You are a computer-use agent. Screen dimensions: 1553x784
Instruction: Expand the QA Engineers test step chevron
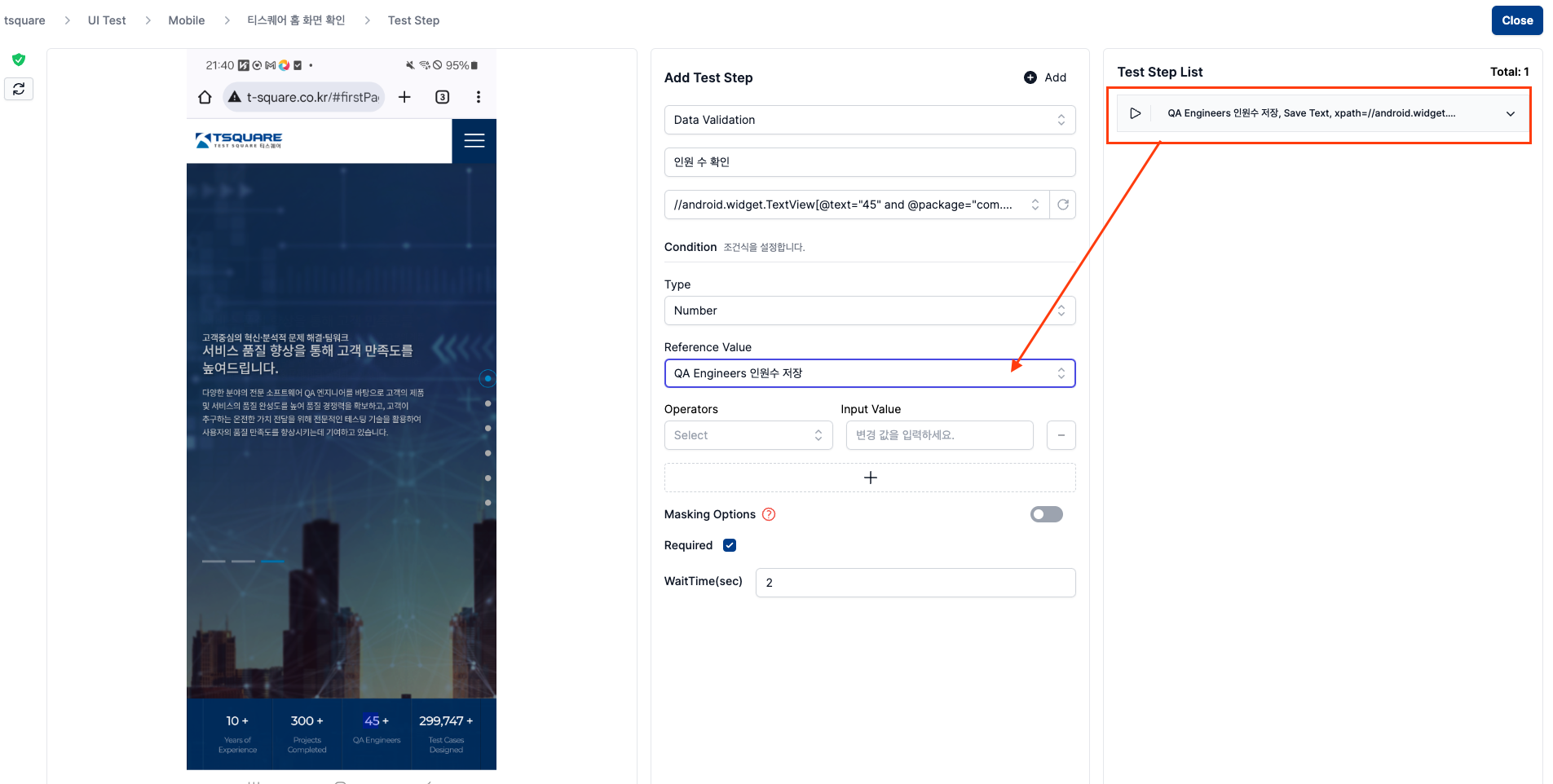[1511, 113]
